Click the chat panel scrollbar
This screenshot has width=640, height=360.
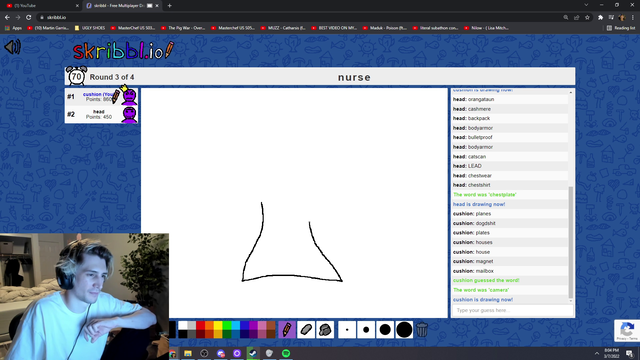coord(571,242)
